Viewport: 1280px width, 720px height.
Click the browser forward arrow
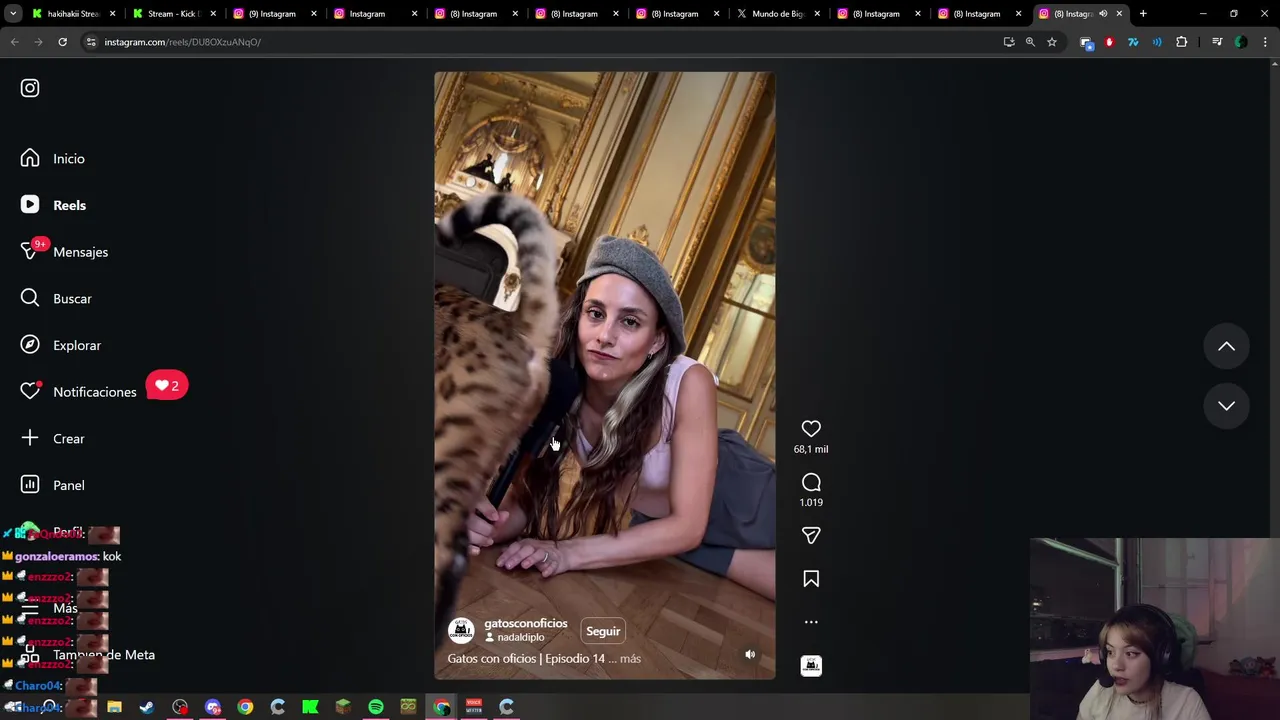pyautogui.click(x=38, y=42)
